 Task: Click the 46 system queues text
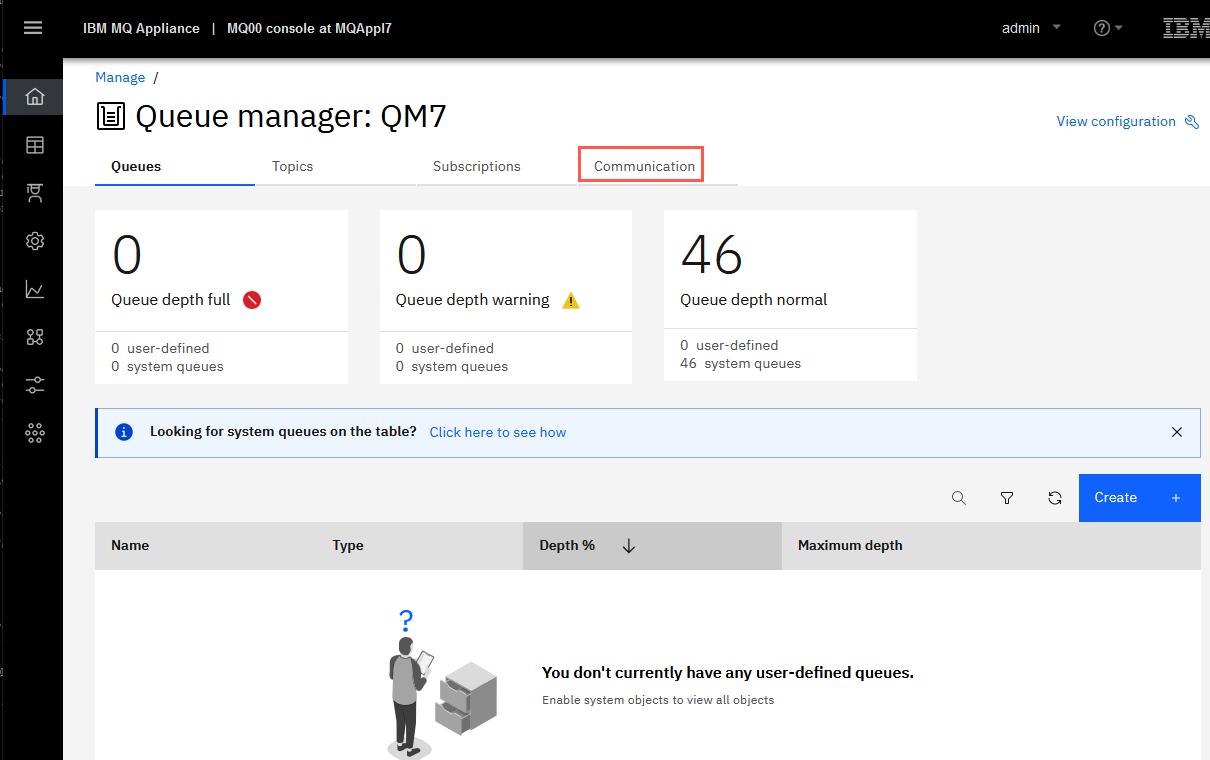pos(740,363)
